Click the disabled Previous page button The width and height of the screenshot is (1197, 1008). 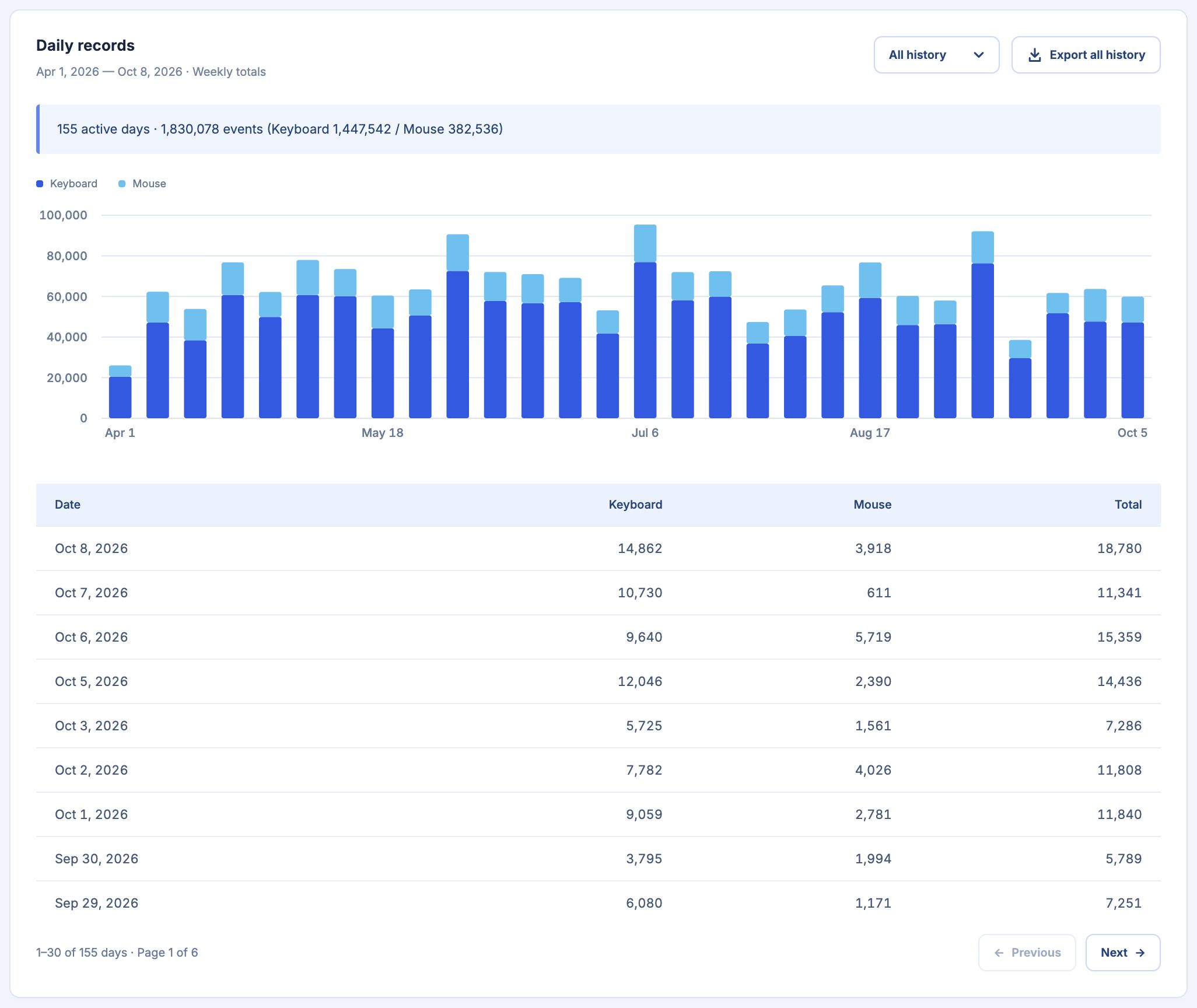[x=1027, y=953]
